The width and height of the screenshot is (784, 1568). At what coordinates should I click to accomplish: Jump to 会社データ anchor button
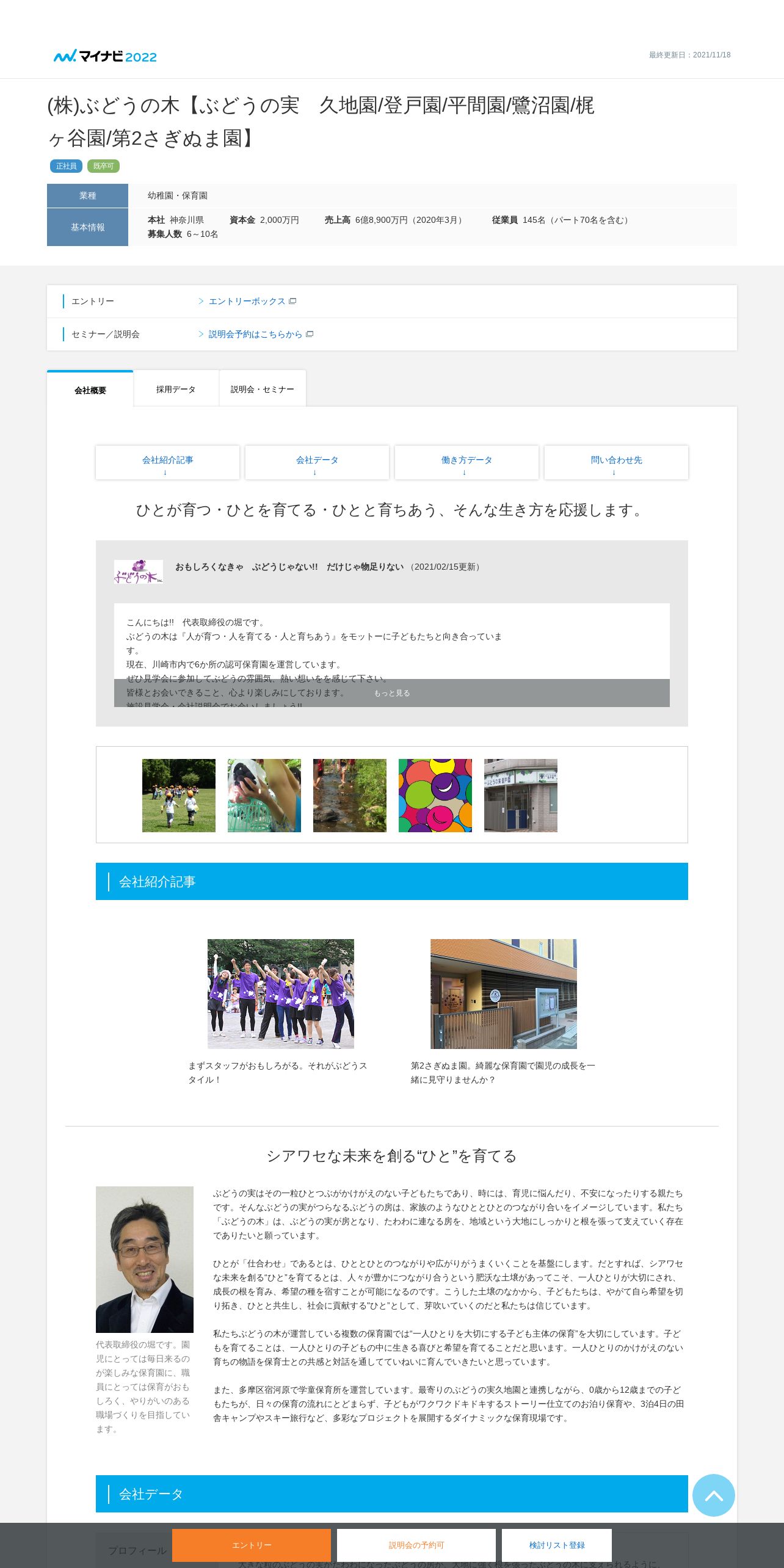click(317, 462)
